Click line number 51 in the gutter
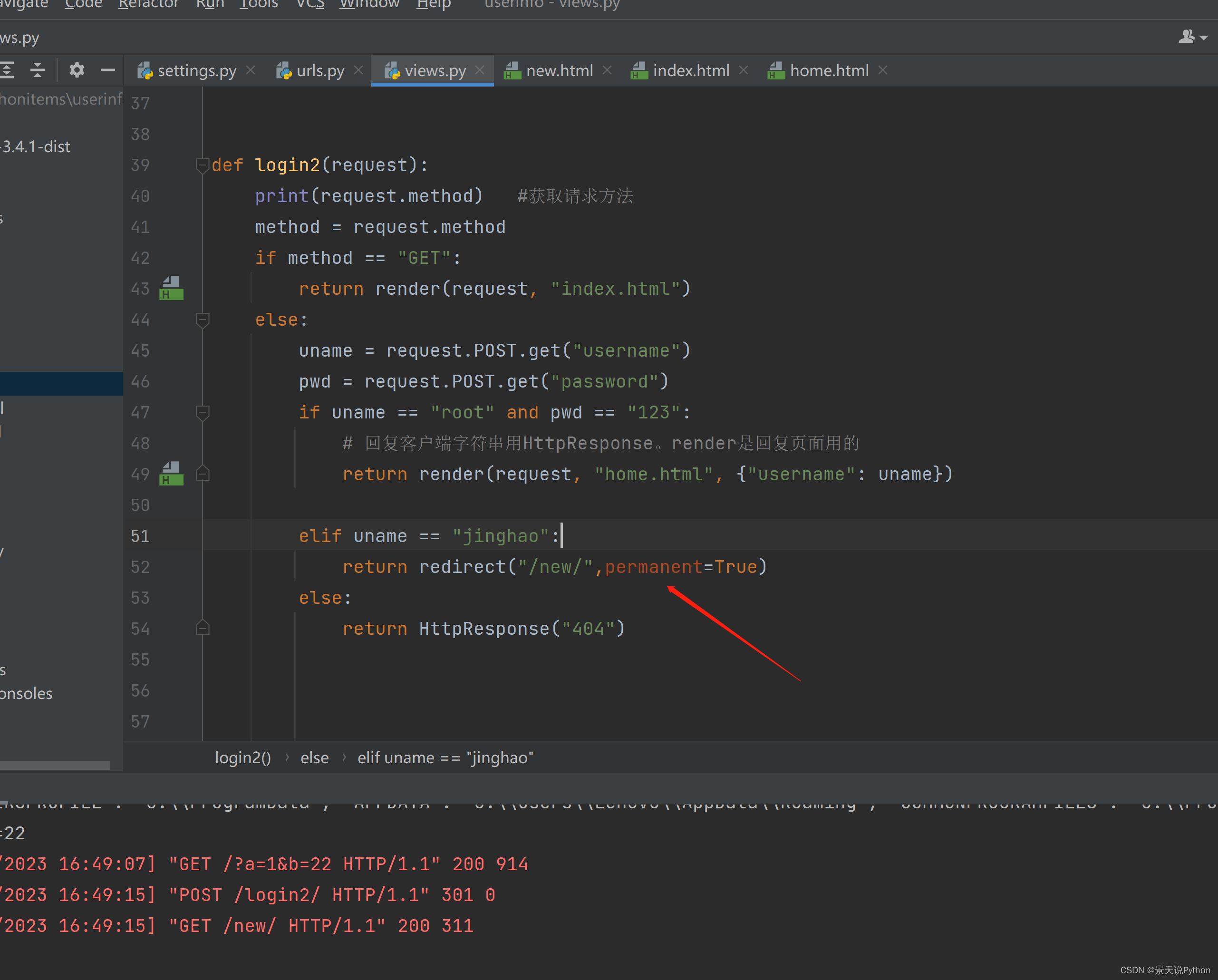Screen dimensions: 1218x980 tap(140, 536)
